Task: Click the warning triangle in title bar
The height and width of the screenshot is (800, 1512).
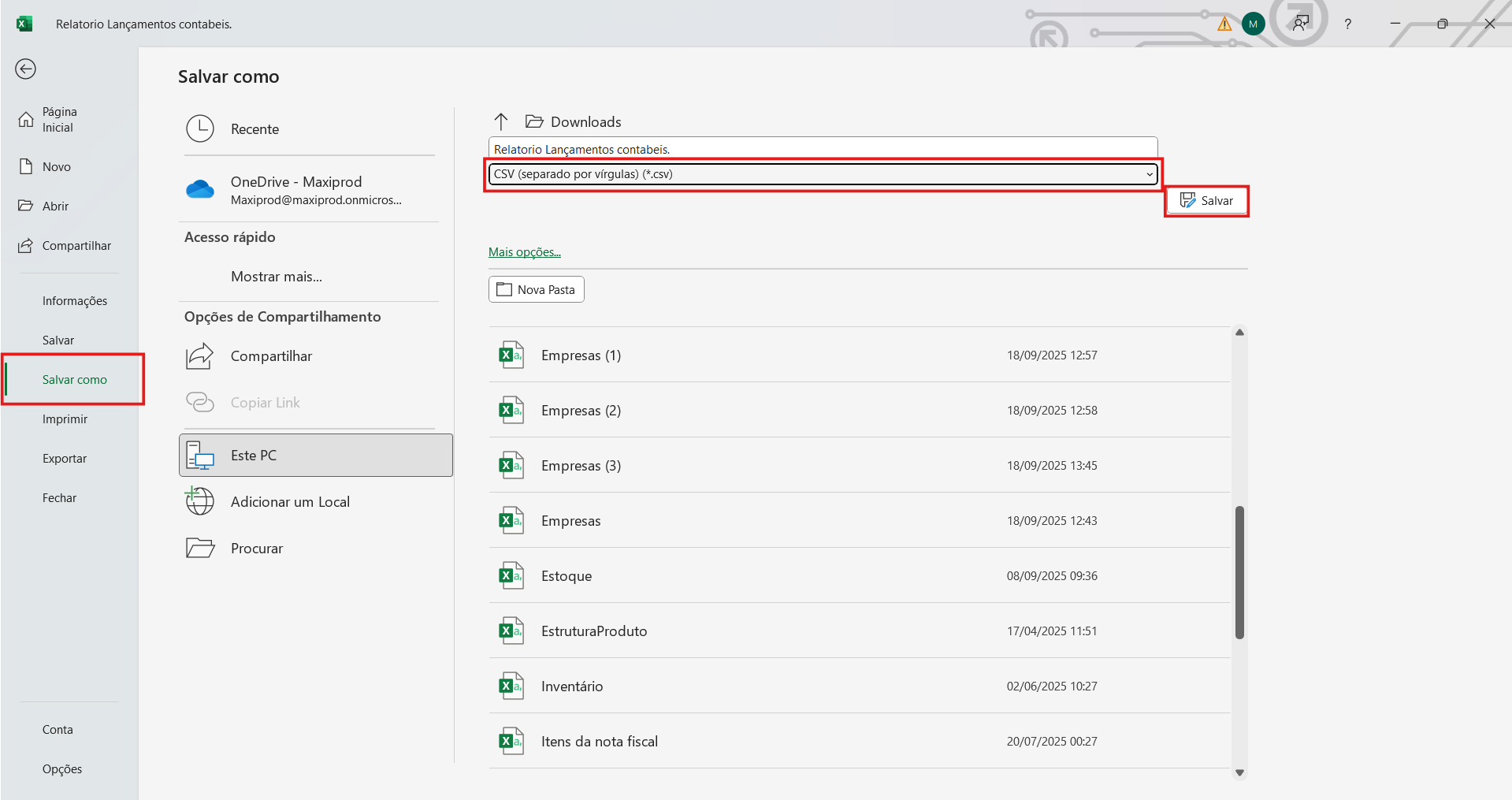Action: (1224, 24)
